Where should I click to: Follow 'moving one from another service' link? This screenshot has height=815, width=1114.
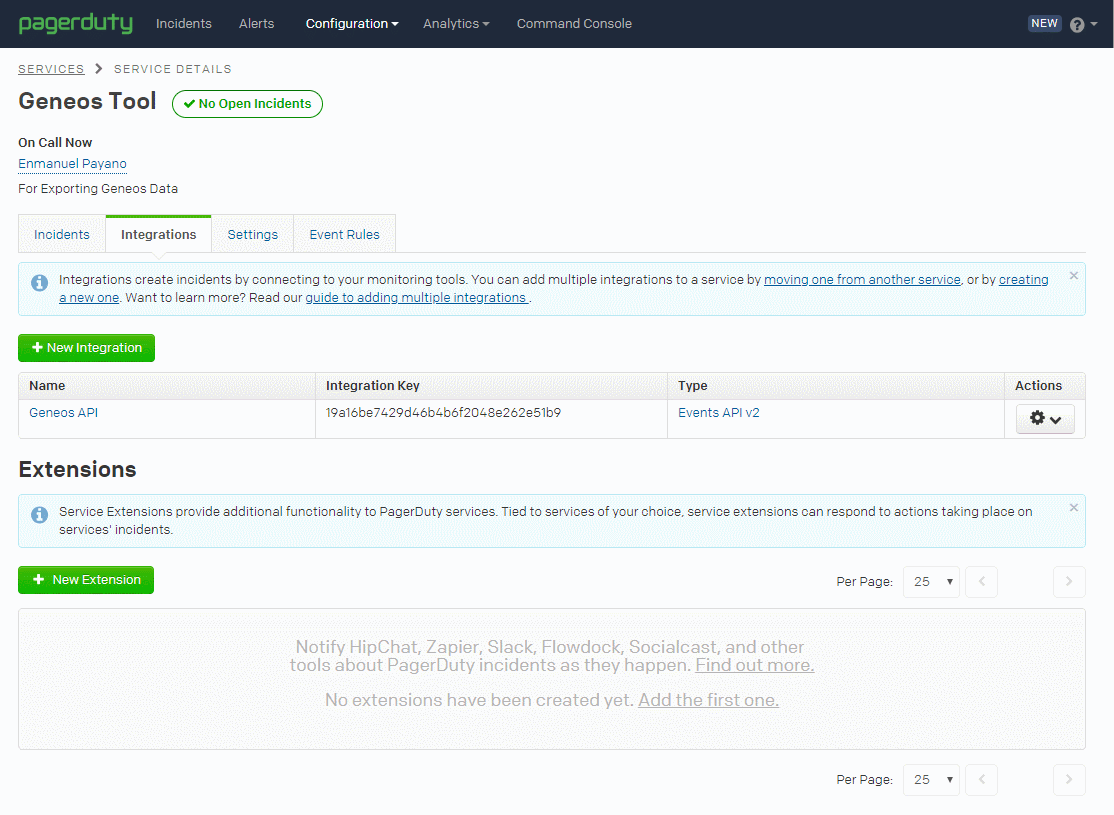(x=862, y=279)
